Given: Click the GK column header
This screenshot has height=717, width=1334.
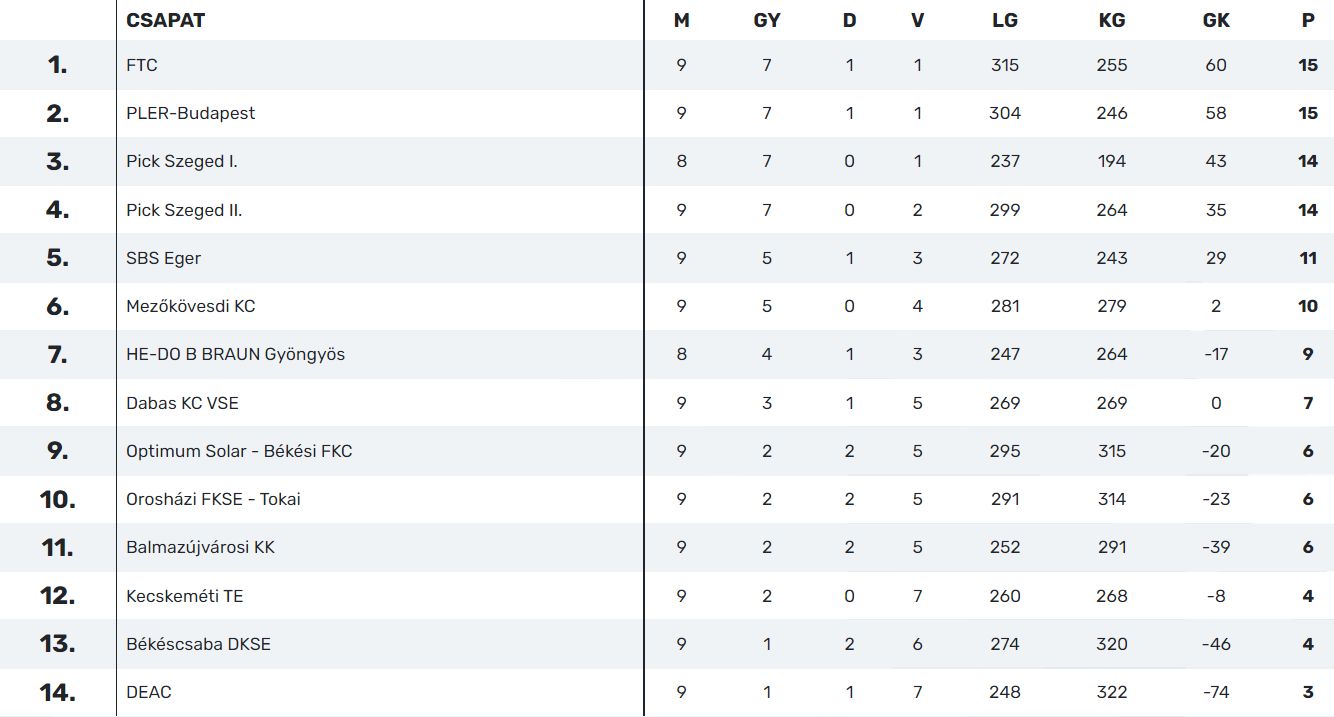Looking at the screenshot, I should (1216, 20).
